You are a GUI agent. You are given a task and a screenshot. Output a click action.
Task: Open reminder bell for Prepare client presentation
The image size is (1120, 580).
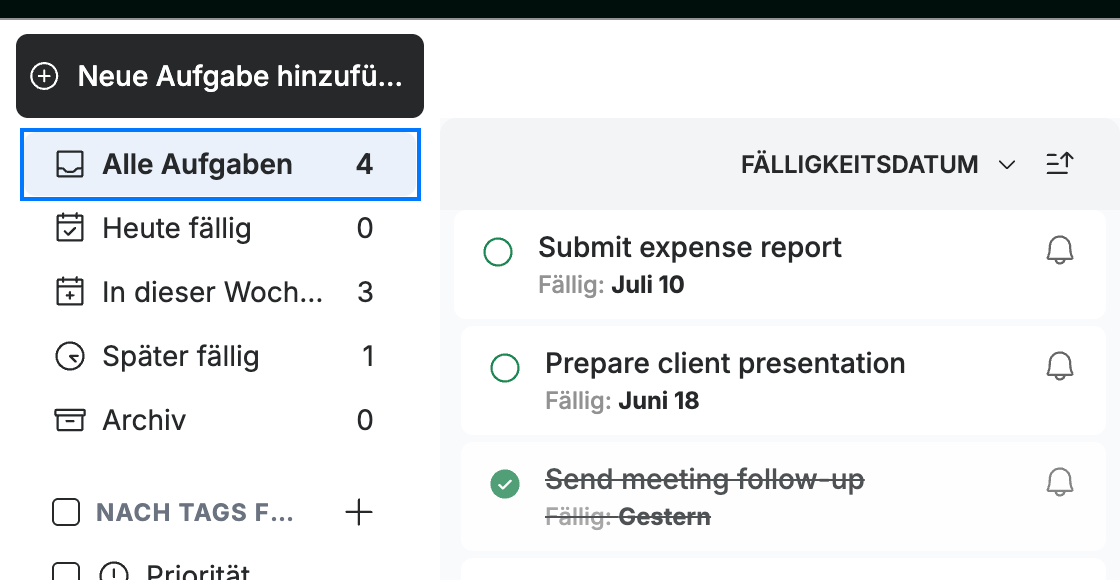[x=1060, y=366]
